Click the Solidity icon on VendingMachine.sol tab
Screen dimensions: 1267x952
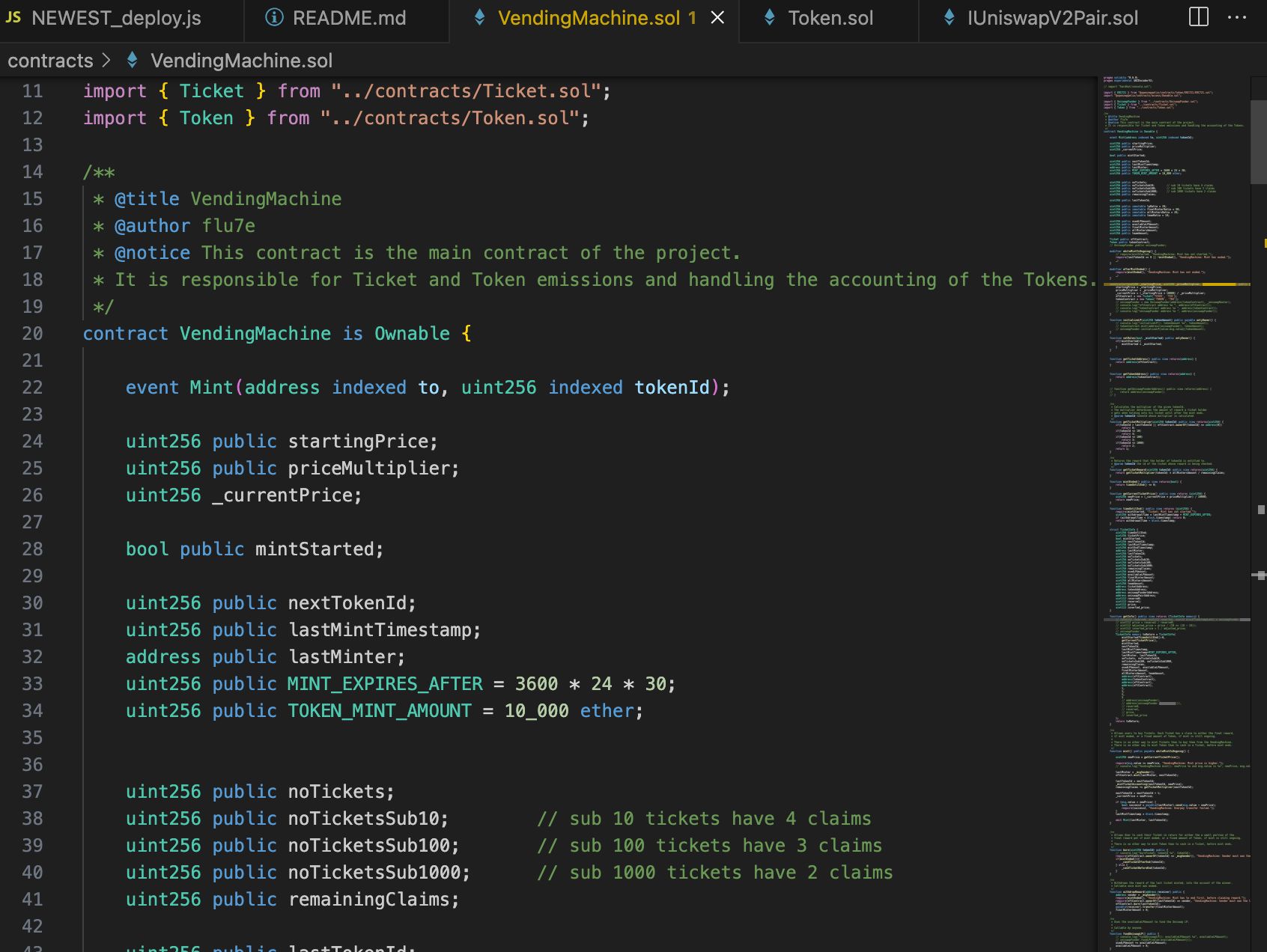point(479,17)
